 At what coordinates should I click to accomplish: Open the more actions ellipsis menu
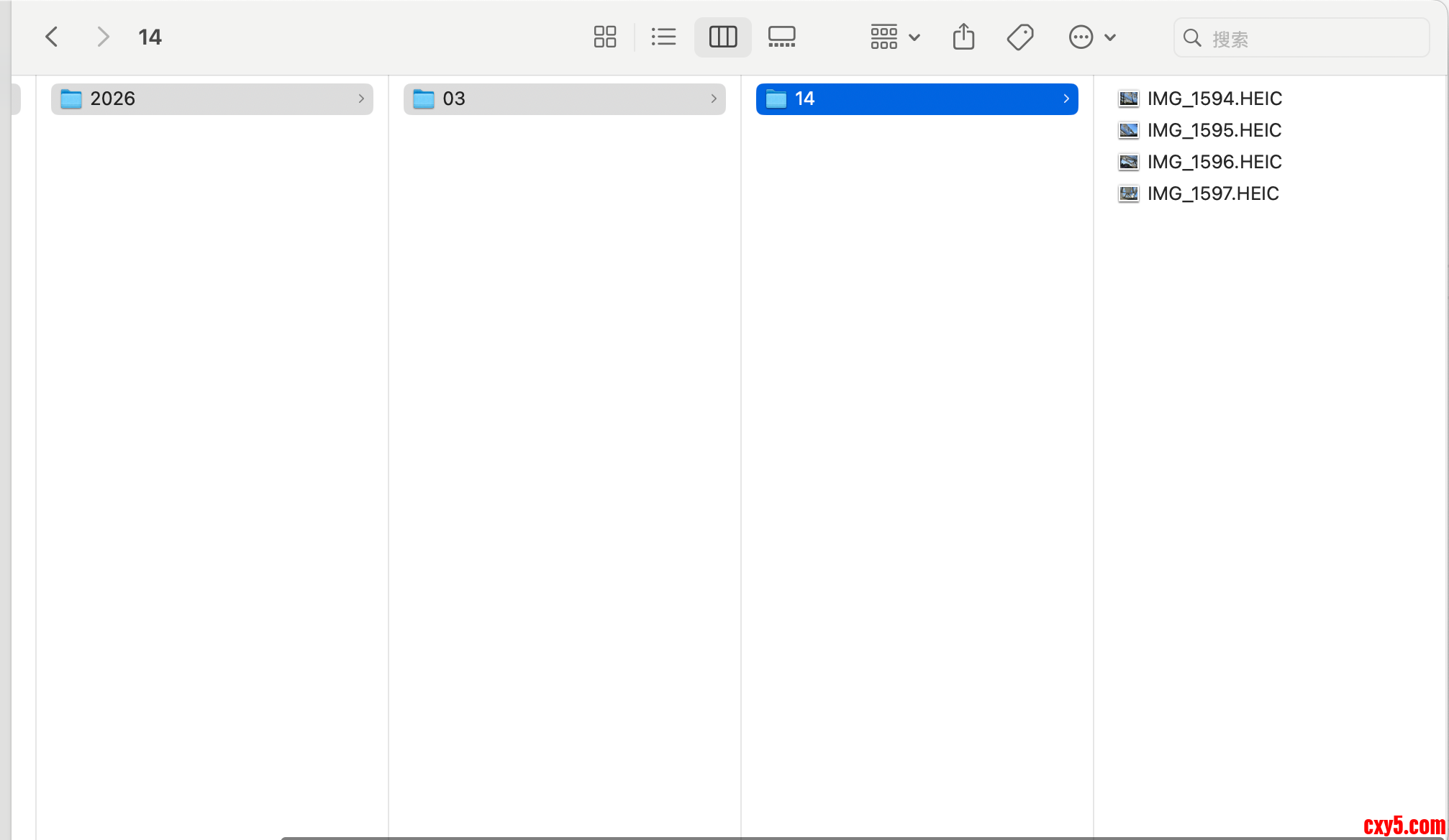(x=1091, y=37)
